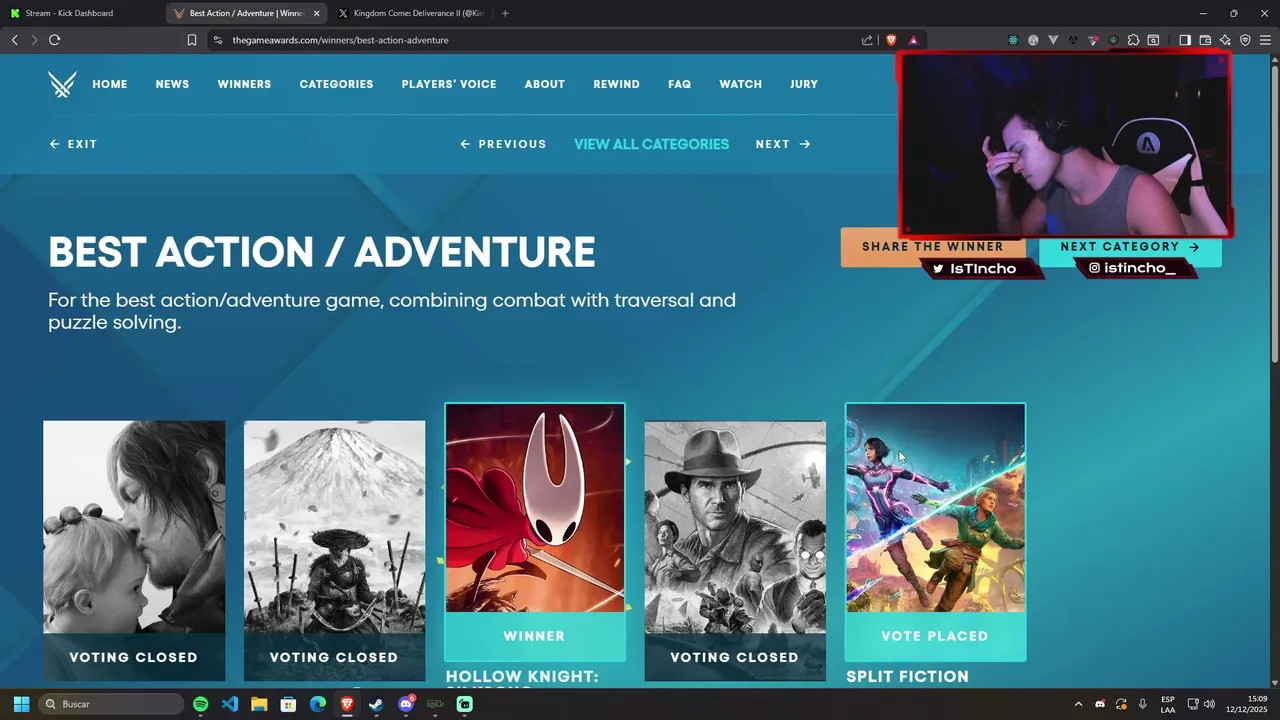The width and height of the screenshot is (1280, 720).
Task: Go to NEXT category link
Action: 783,144
